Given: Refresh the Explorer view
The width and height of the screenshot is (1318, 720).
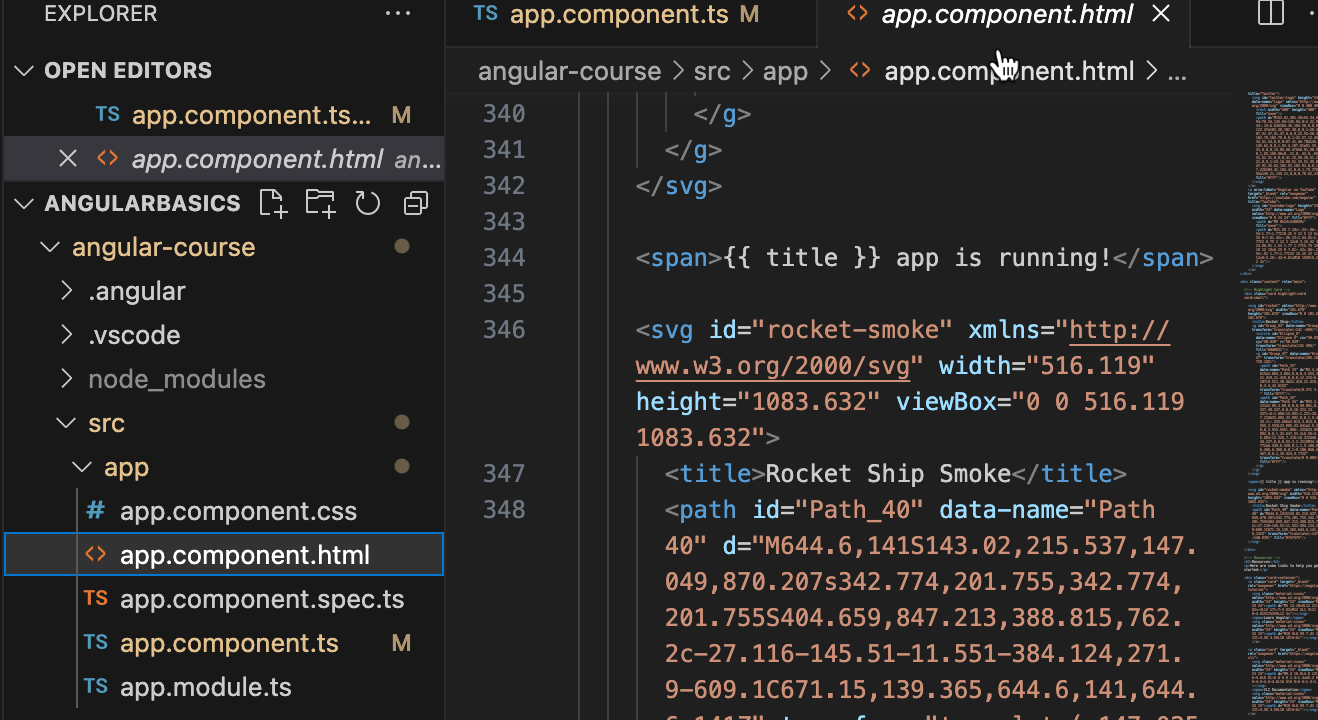Looking at the screenshot, I should point(367,203).
